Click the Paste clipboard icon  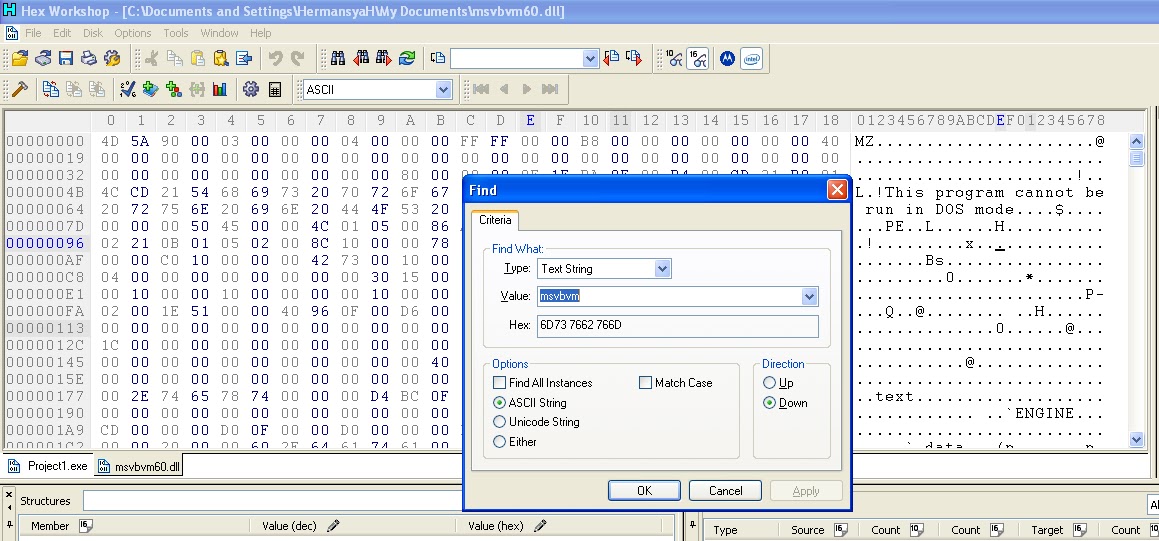point(198,58)
